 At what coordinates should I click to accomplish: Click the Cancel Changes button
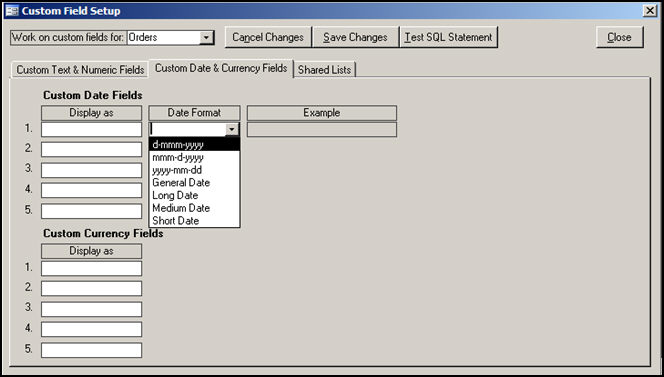268,37
